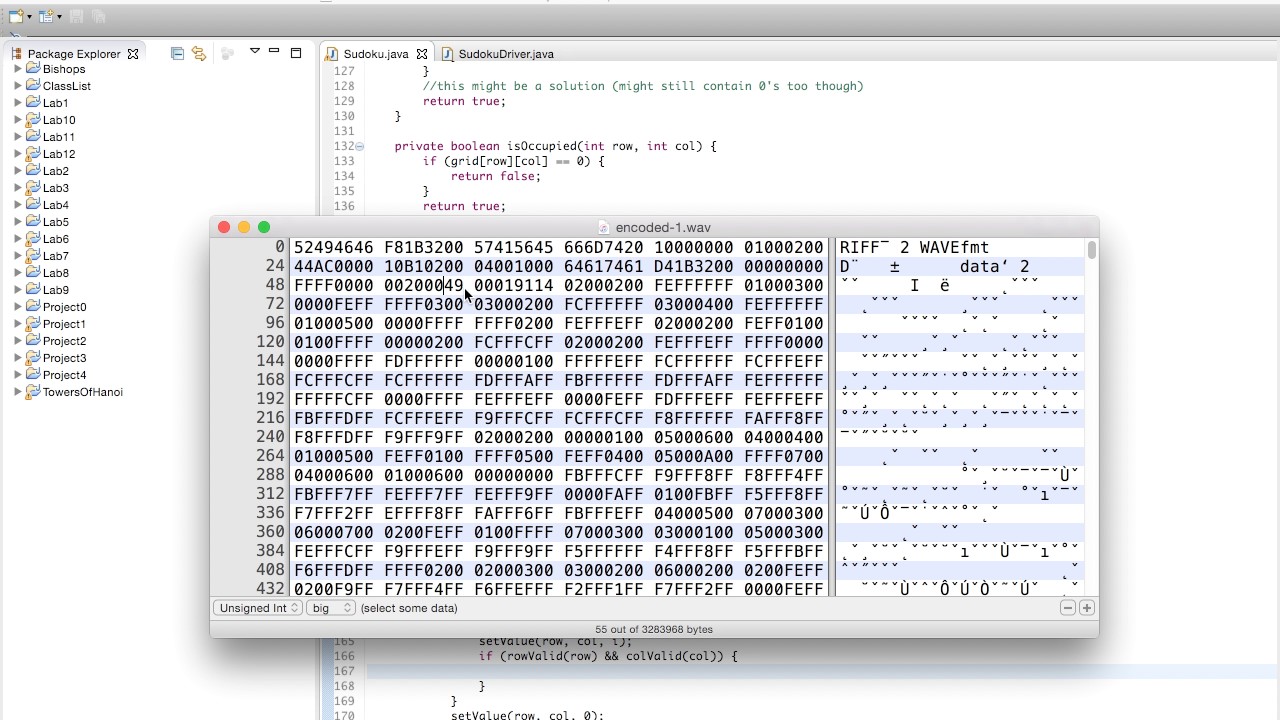Click the focus task icon in Package Explorer
Screen dimensions: 1280x720
pos(227,53)
